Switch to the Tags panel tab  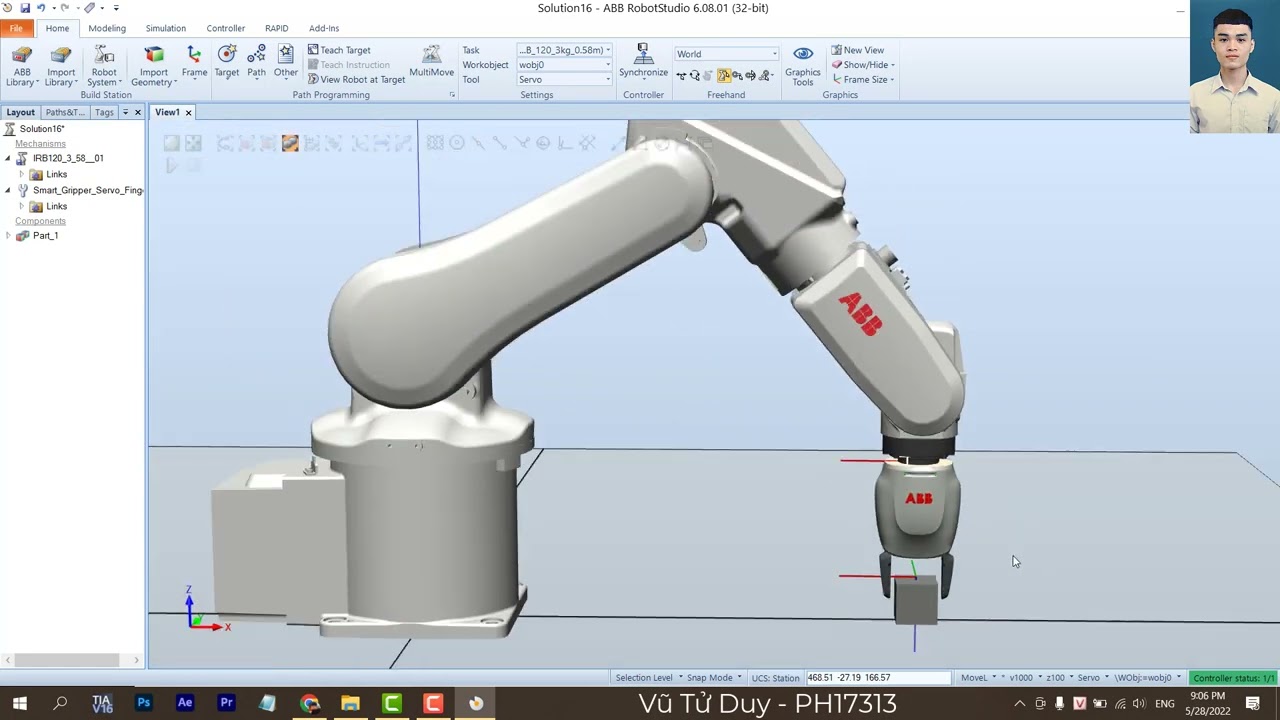pyautogui.click(x=104, y=112)
